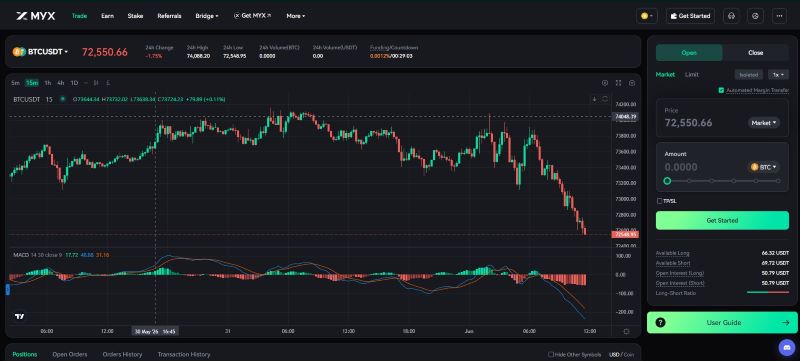Select the 1D timeframe

pos(74,83)
